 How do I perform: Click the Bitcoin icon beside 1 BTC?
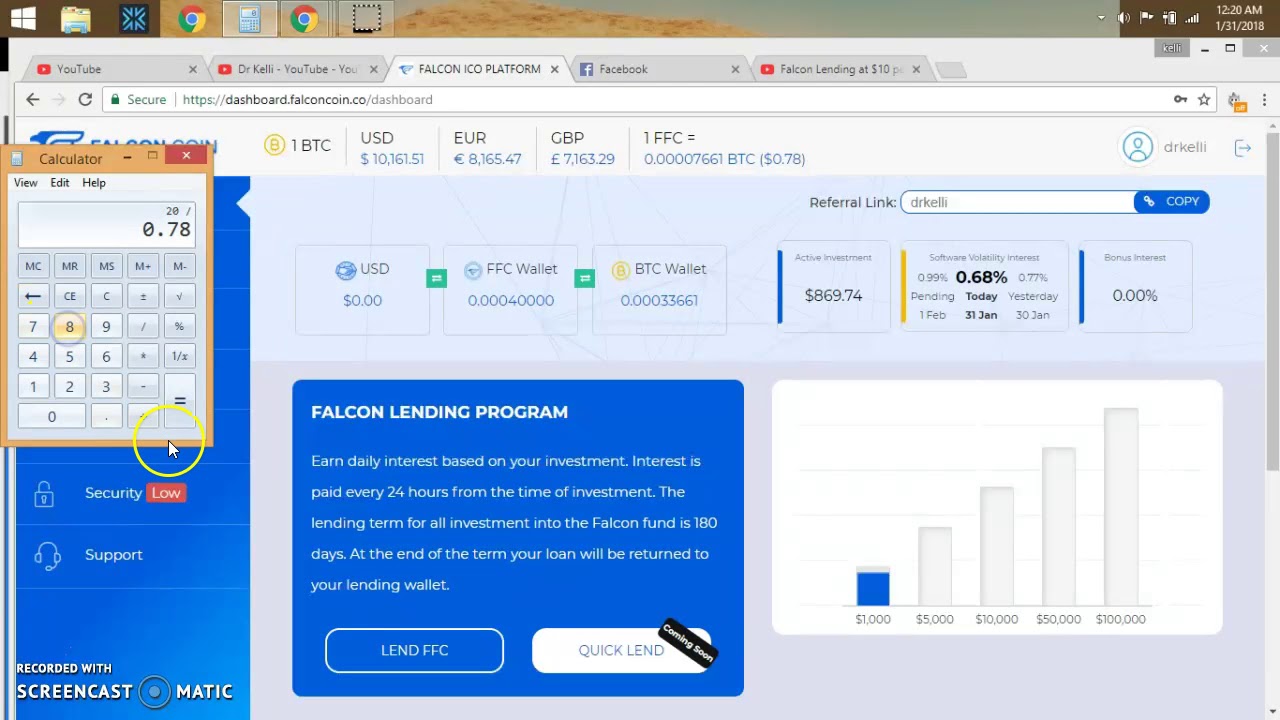point(274,146)
